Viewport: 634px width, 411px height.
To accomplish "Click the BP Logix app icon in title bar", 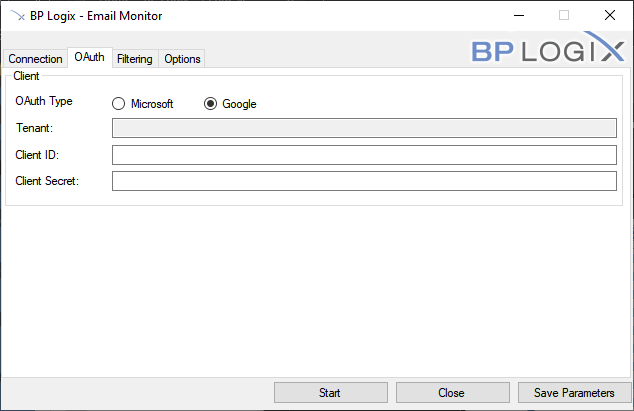I will click(x=15, y=16).
